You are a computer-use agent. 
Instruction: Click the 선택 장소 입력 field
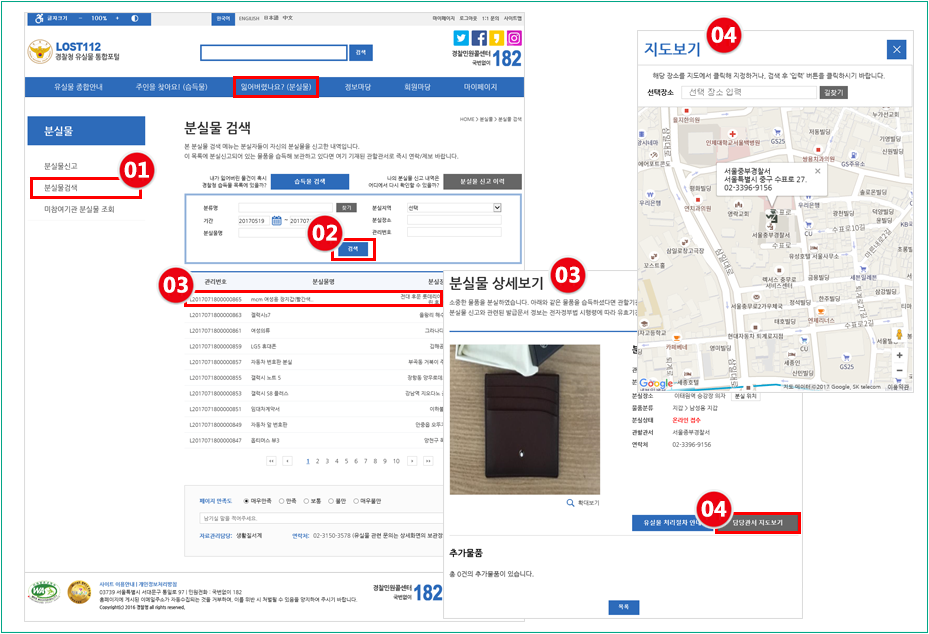click(x=749, y=92)
